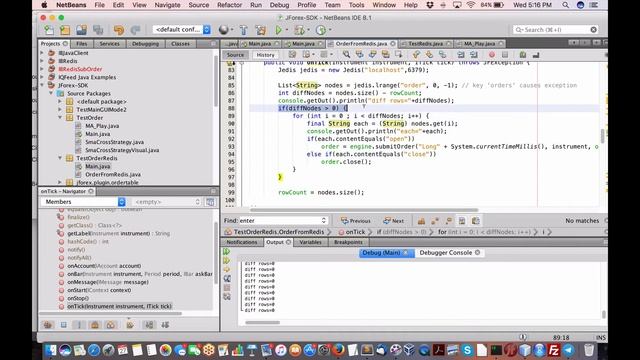
Task: Click the Shift Line Left editor icon
Action: [x=461, y=55]
